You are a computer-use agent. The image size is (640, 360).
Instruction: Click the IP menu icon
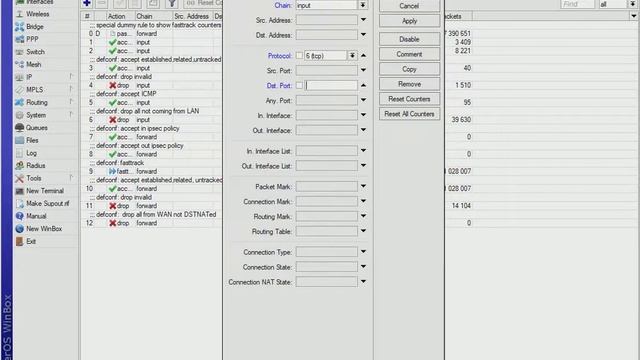pyautogui.click(x=19, y=77)
